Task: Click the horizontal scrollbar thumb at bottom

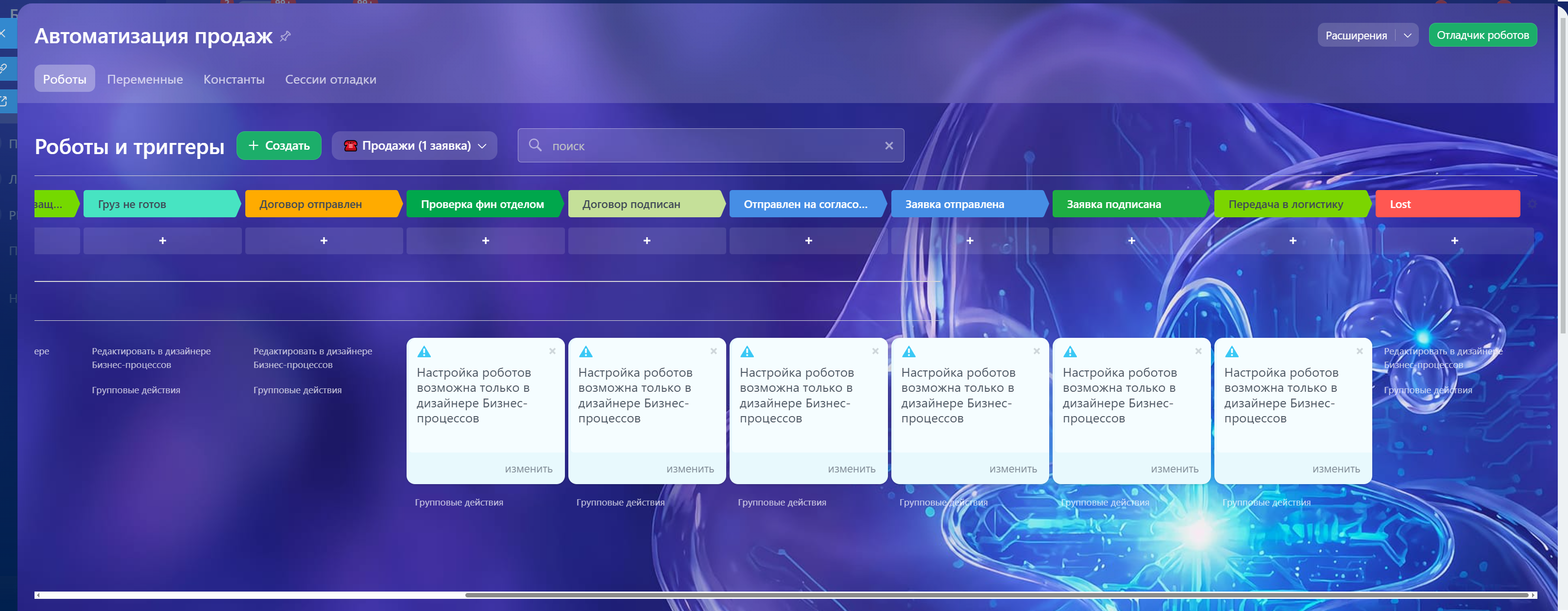Action: 996,595
